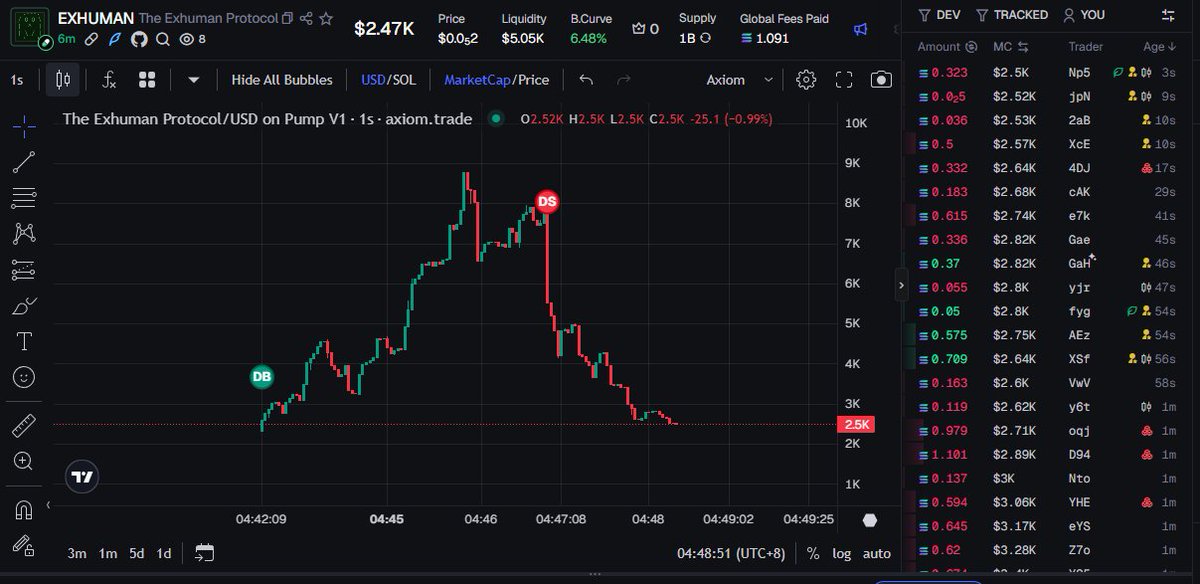Click Hide All Bubbles
Screen dimensions: 1200x584
pos(282,80)
